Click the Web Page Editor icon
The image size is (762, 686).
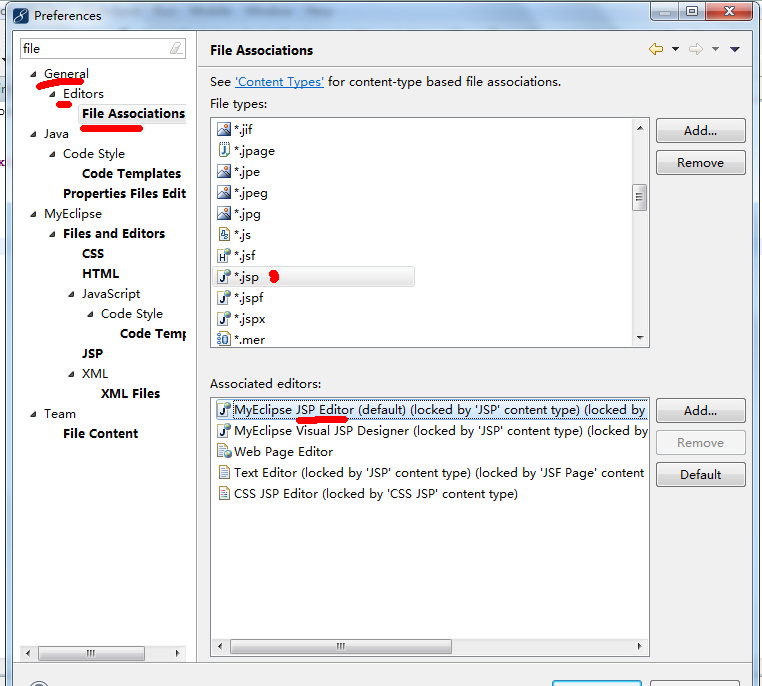pos(225,452)
